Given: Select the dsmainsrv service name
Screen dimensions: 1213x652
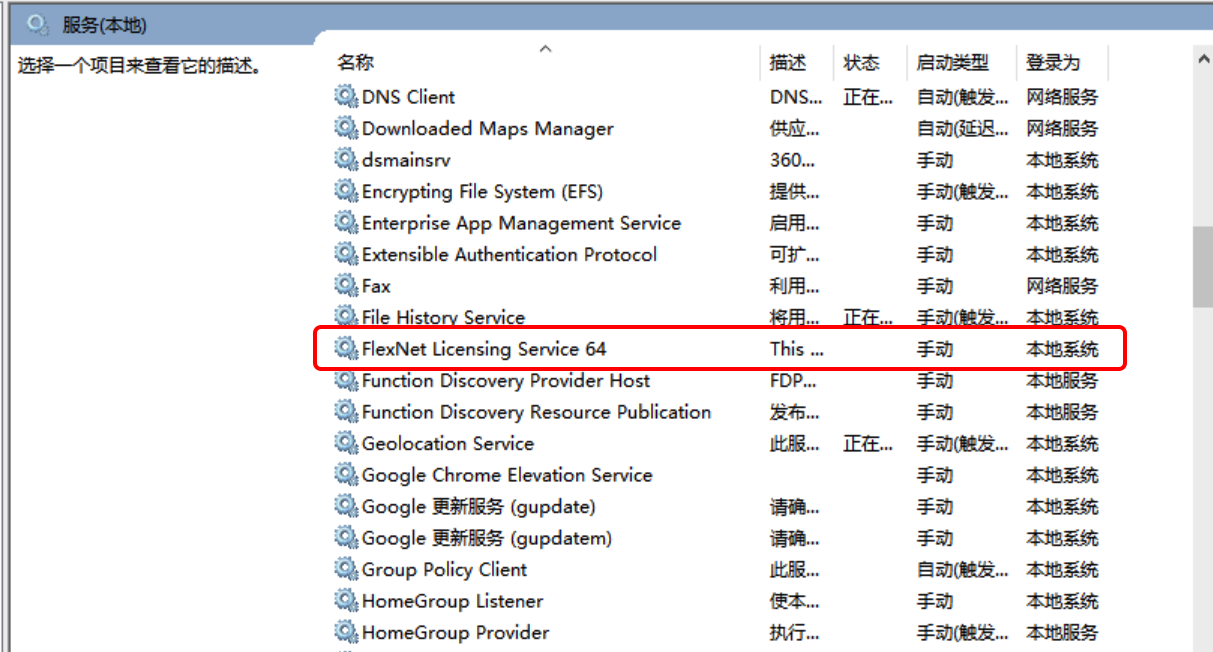Looking at the screenshot, I should tap(406, 160).
